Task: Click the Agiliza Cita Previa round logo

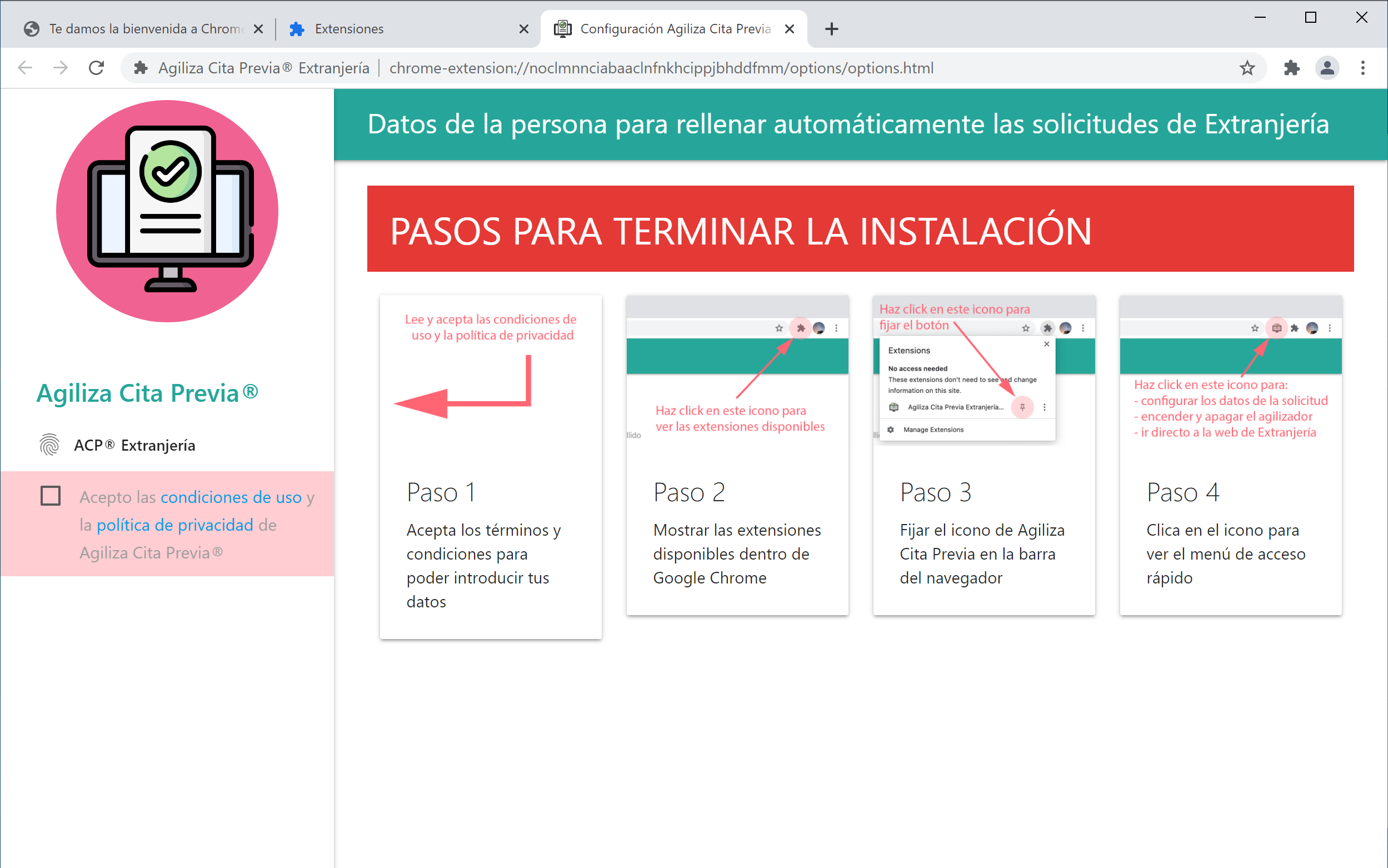Action: click(x=167, y=211)
